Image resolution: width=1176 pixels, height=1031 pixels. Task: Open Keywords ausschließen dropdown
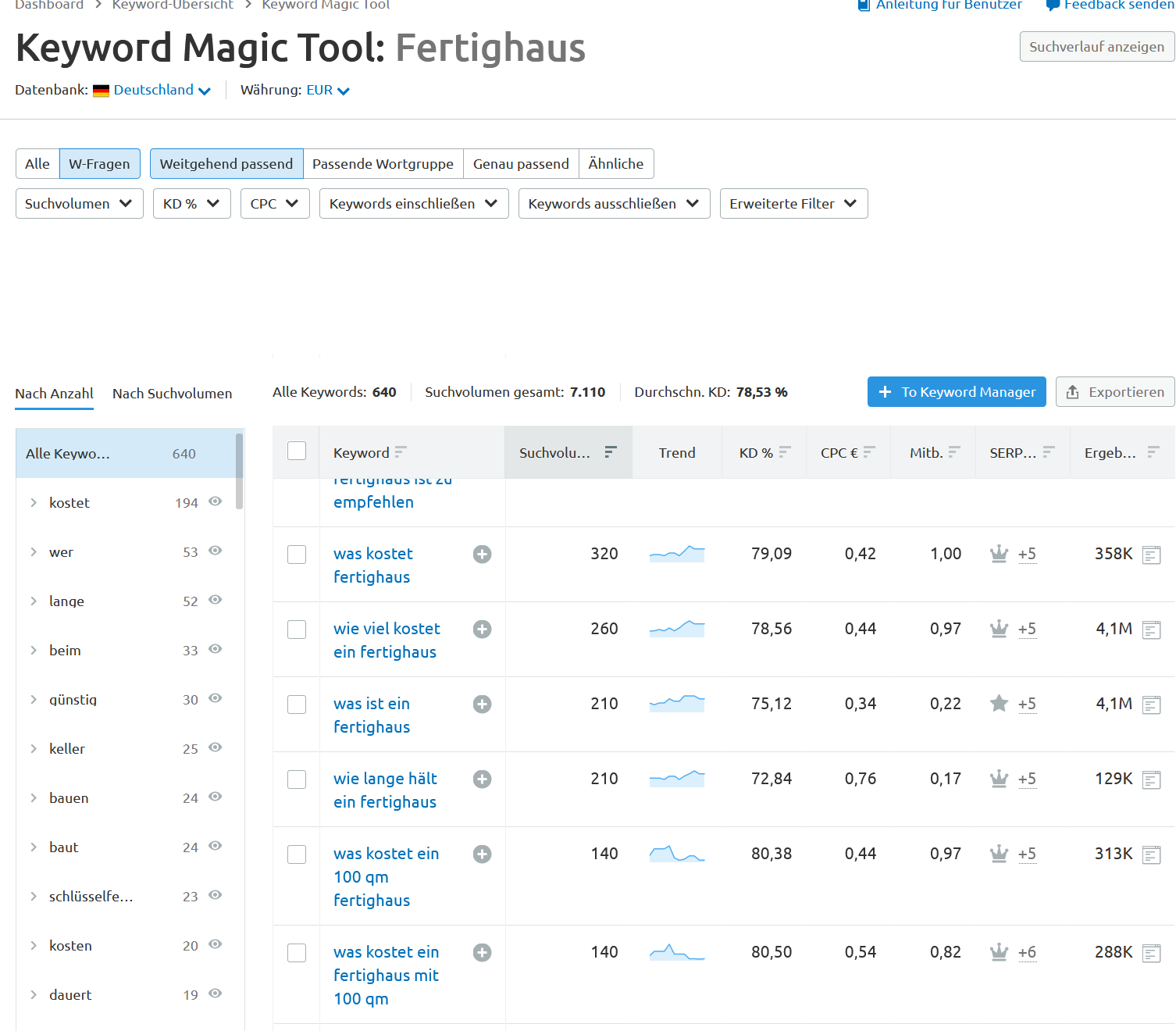615,204
